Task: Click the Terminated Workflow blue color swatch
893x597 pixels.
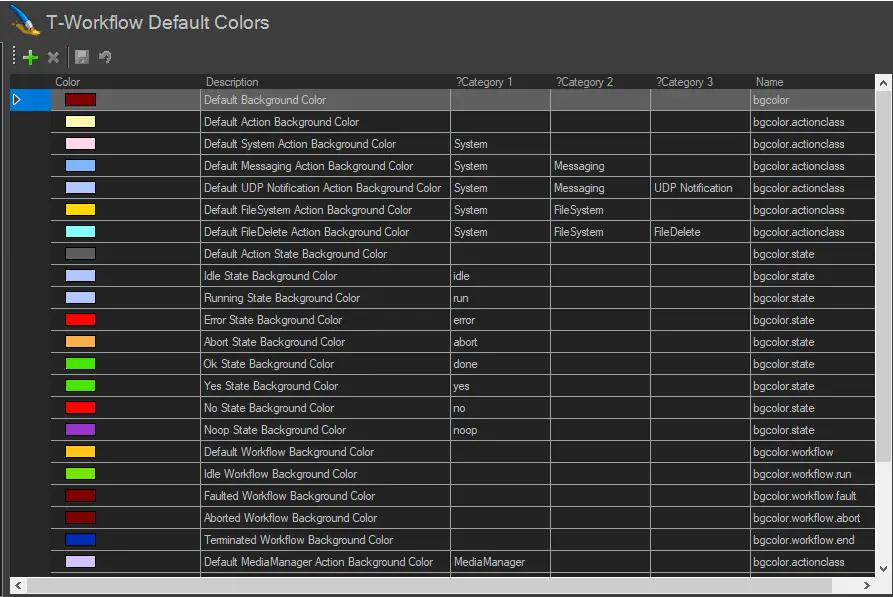Action: (x=80, y=540)
